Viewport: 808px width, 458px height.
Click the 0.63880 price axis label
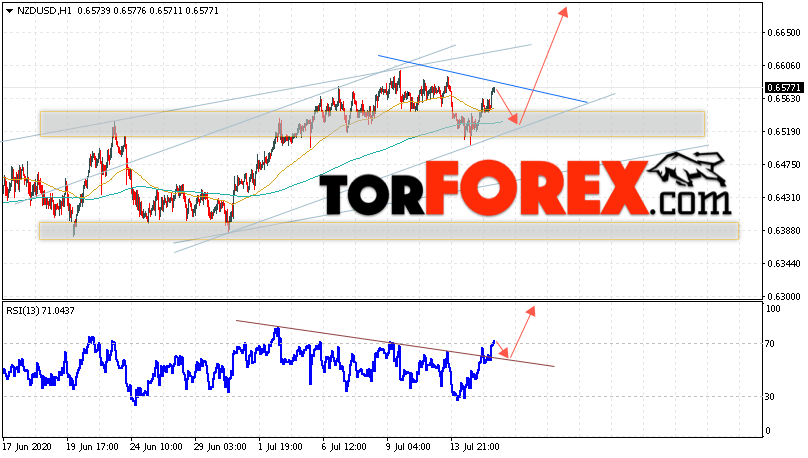tap(784, 230)
